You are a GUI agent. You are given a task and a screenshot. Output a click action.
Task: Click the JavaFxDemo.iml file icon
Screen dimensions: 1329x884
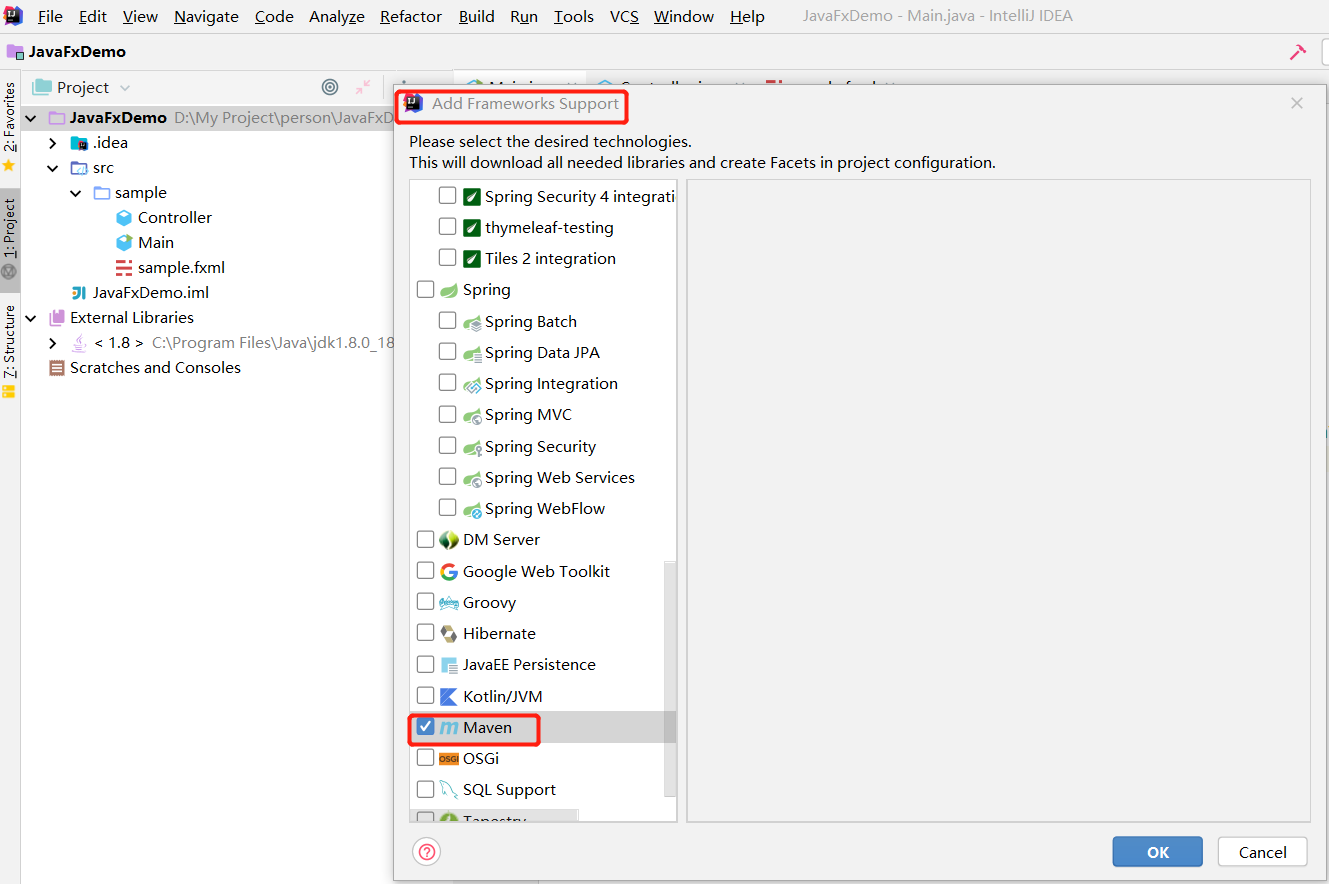click(x=79, y=293)
